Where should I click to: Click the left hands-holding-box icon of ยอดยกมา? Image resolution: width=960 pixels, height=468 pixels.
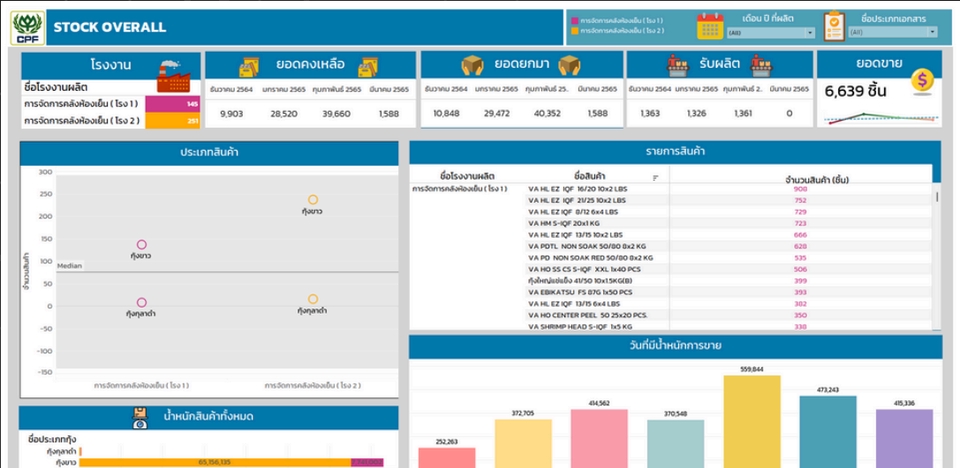[x=472, y=65]
